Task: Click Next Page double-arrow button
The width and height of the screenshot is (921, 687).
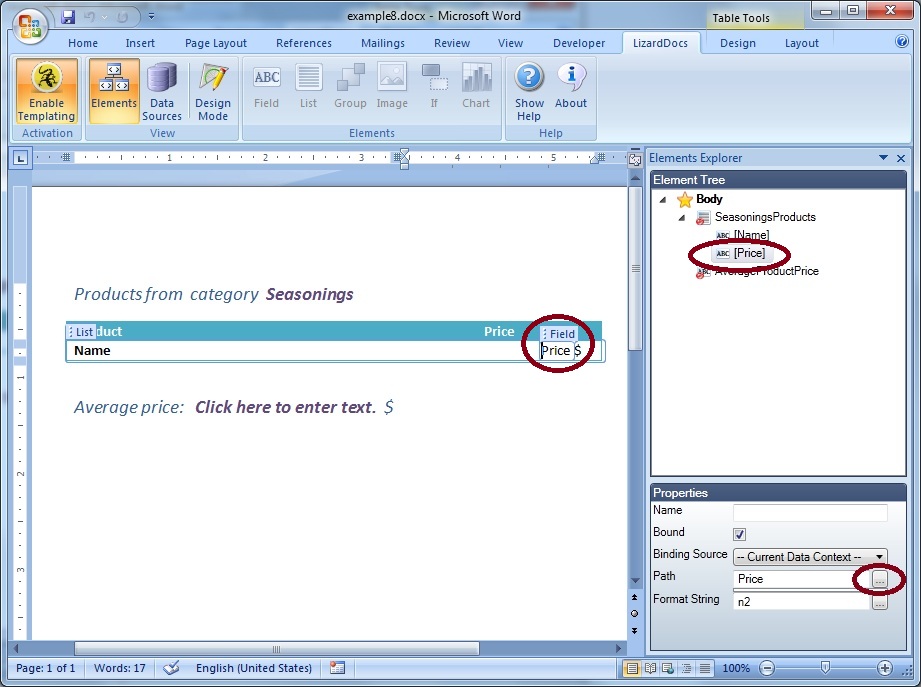Action: click(634, 631)
